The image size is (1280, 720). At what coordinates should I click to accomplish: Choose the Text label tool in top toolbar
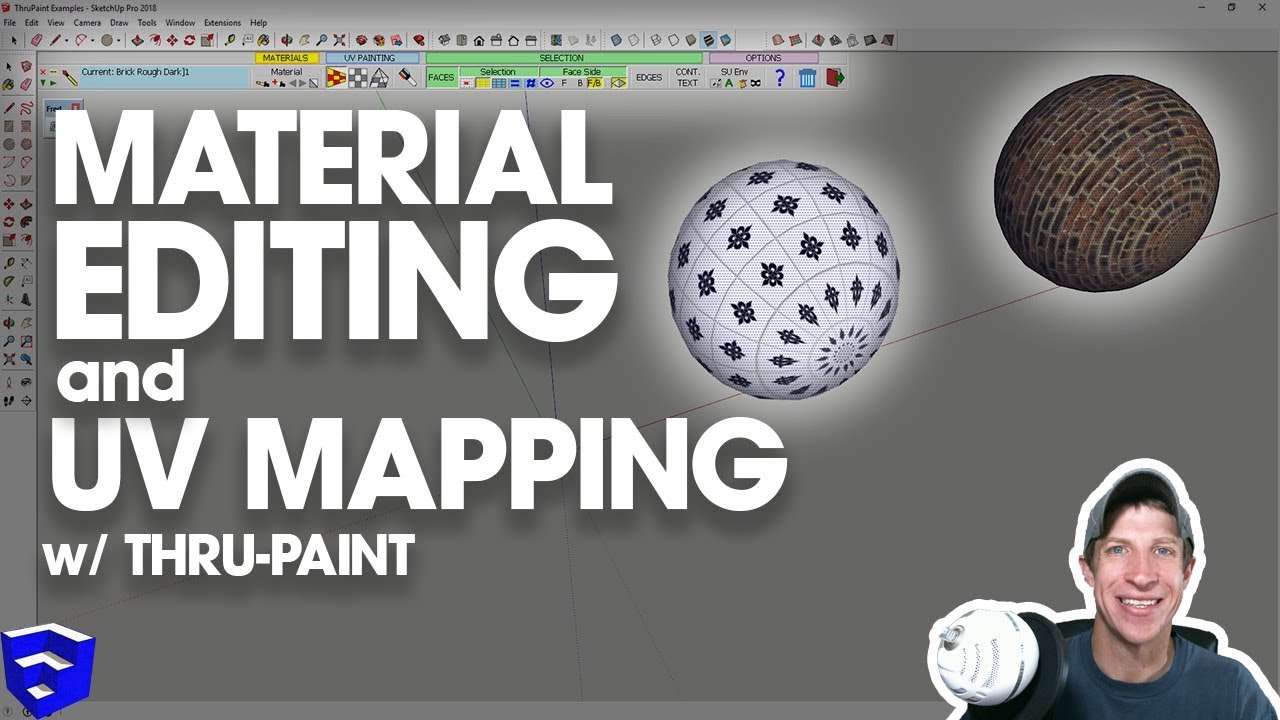[247, 40]
